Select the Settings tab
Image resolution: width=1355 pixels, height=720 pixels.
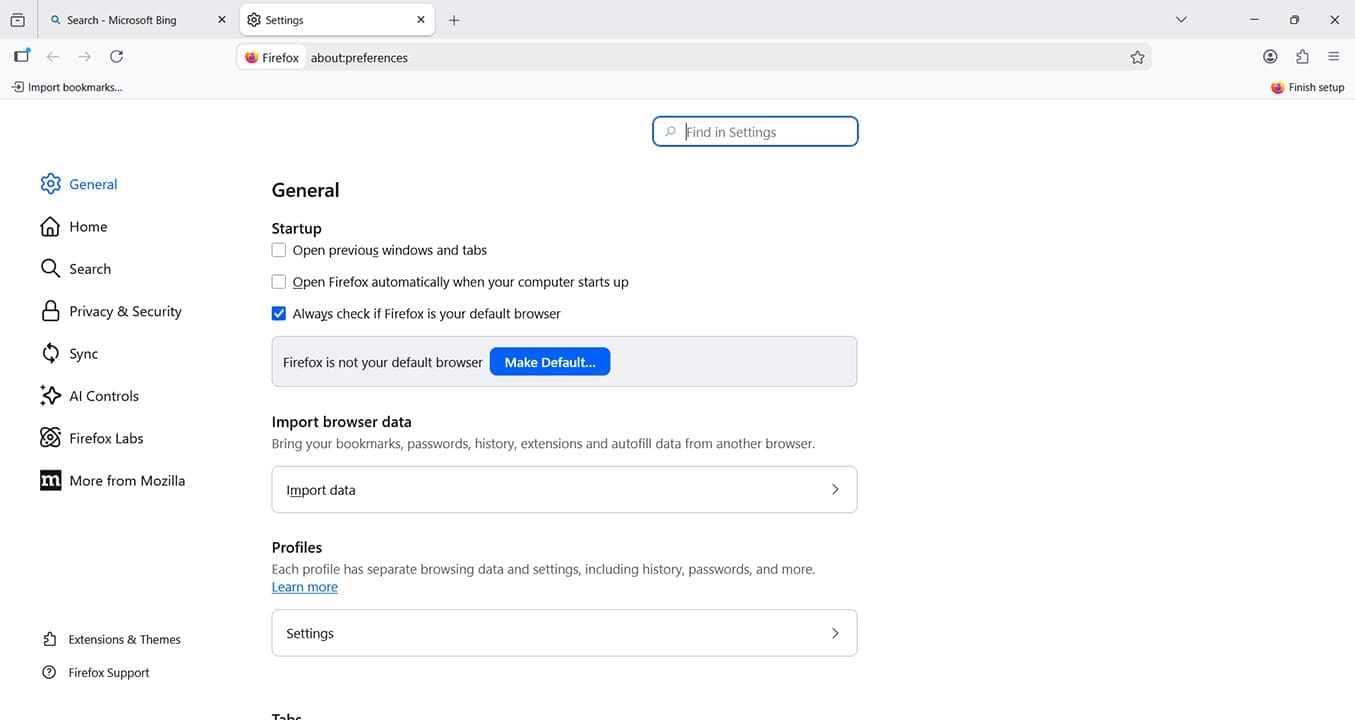[x=338, y=20]
